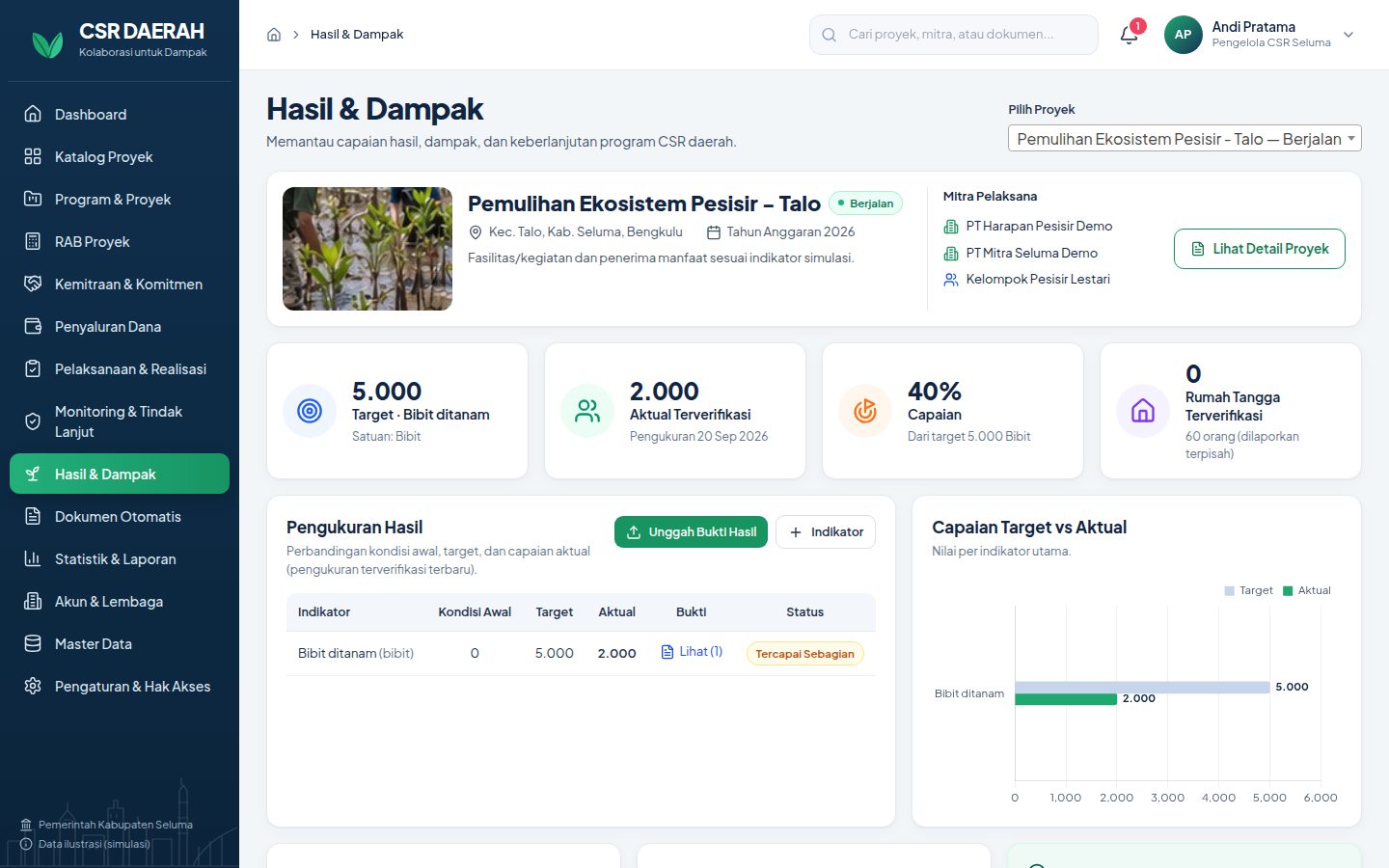Viewport: 1389px width, 868px height.
Task: Click the AP user avatar
Action: (x=1183, y=35)
